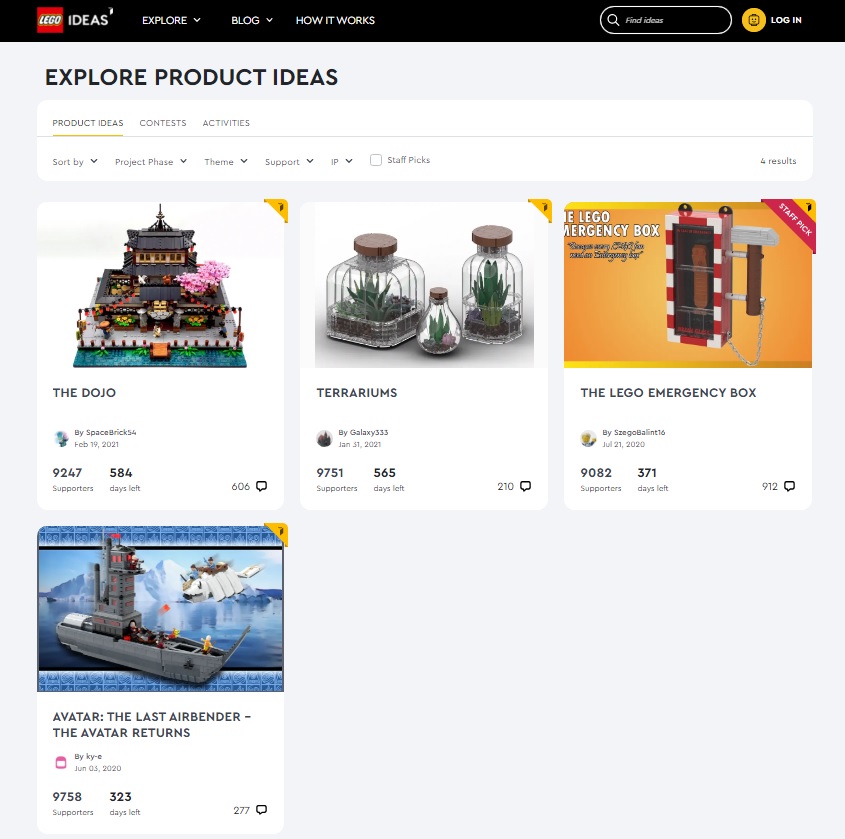Image resolution: width=845 pixels, height=839 pixels.
Task: Click the 565 days left value
Action: [x=385, y=473]
